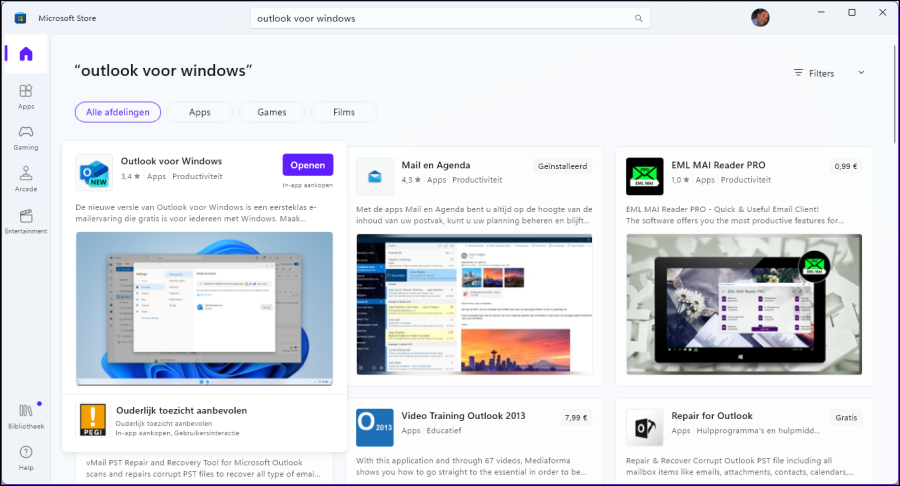The image size is (900, 486).
Task: Click the "outlook voor windows" results heading
Action: click(x=163, y=71)
